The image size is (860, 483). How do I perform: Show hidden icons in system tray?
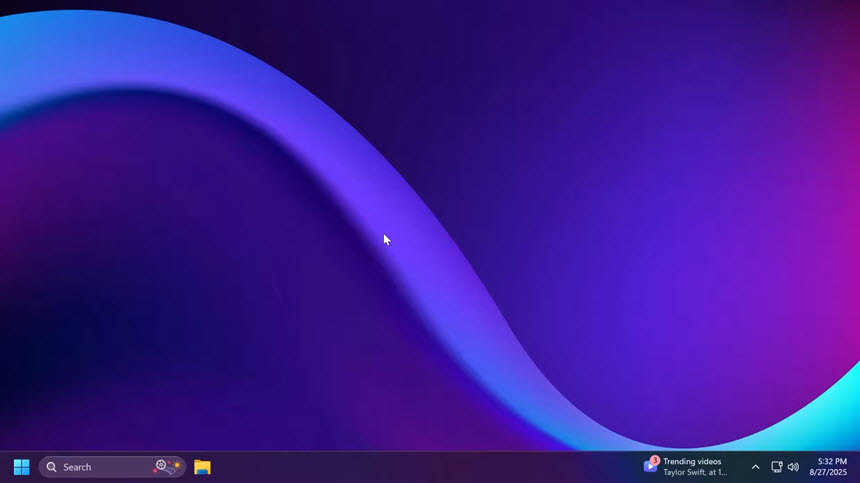click(755, 467)
